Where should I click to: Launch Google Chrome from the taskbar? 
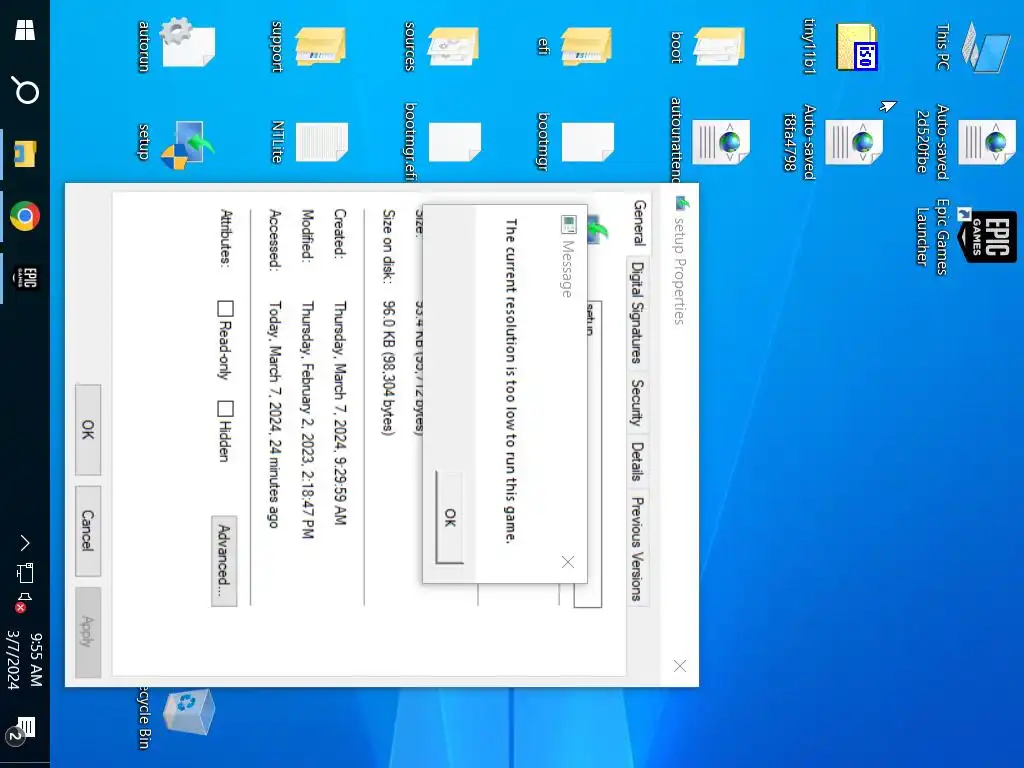coord(25,216)
